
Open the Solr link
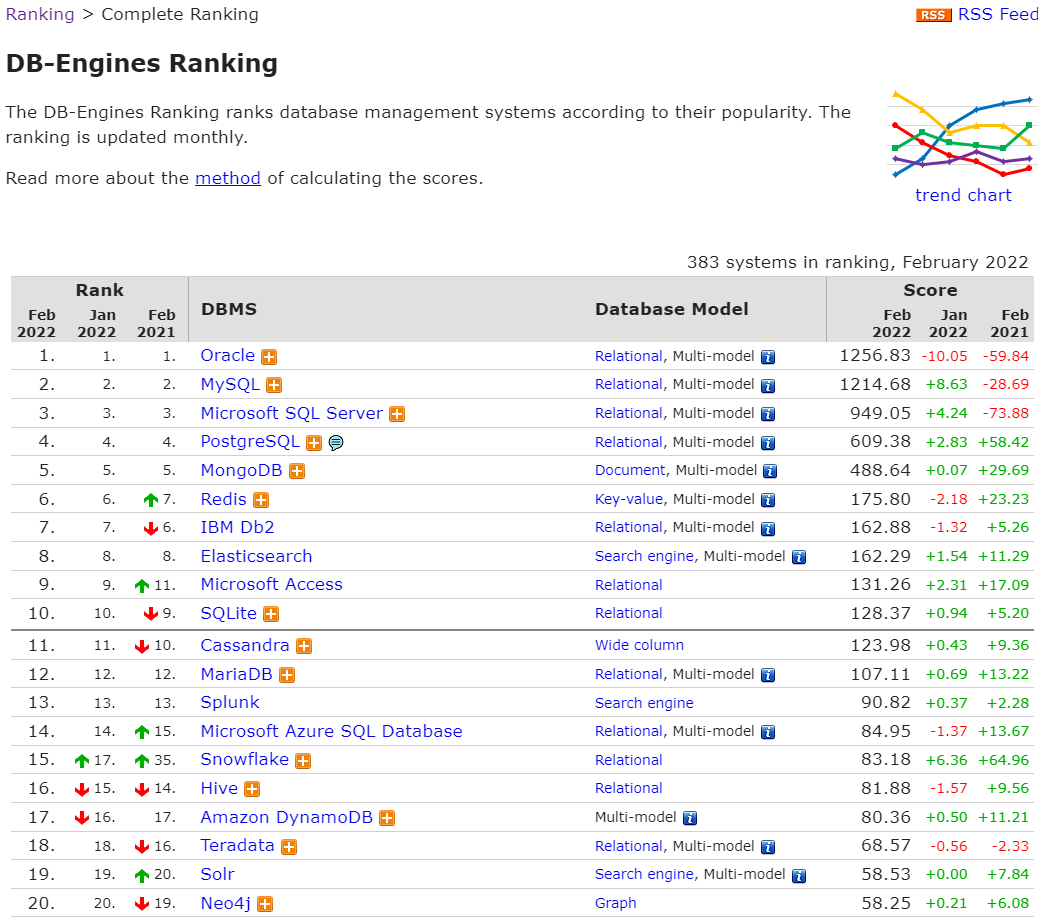click(x=218, y=874)
